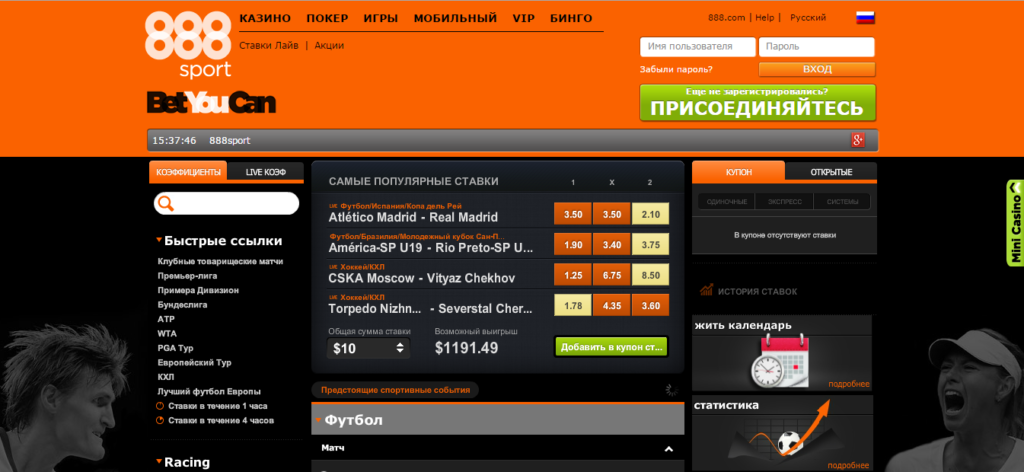Image resolution: width=1024 pixels, height=472 pixels.
Task: Open Клубные товарищеские матчи quick link
Action: point(220,262)
